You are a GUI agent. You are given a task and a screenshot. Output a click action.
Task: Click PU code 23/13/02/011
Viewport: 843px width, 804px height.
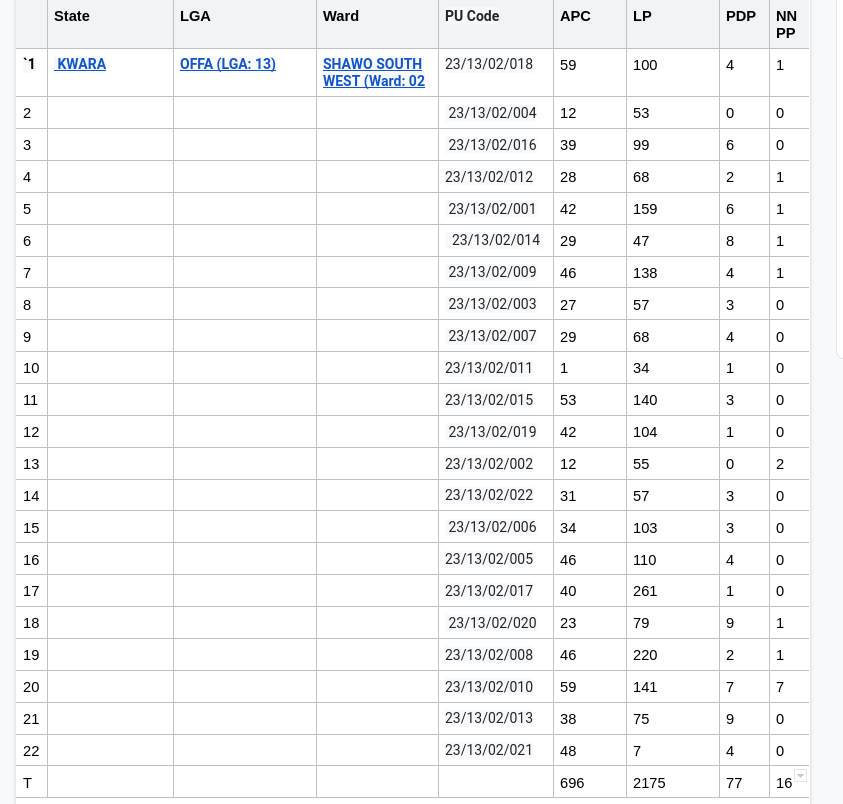(489, 368)
